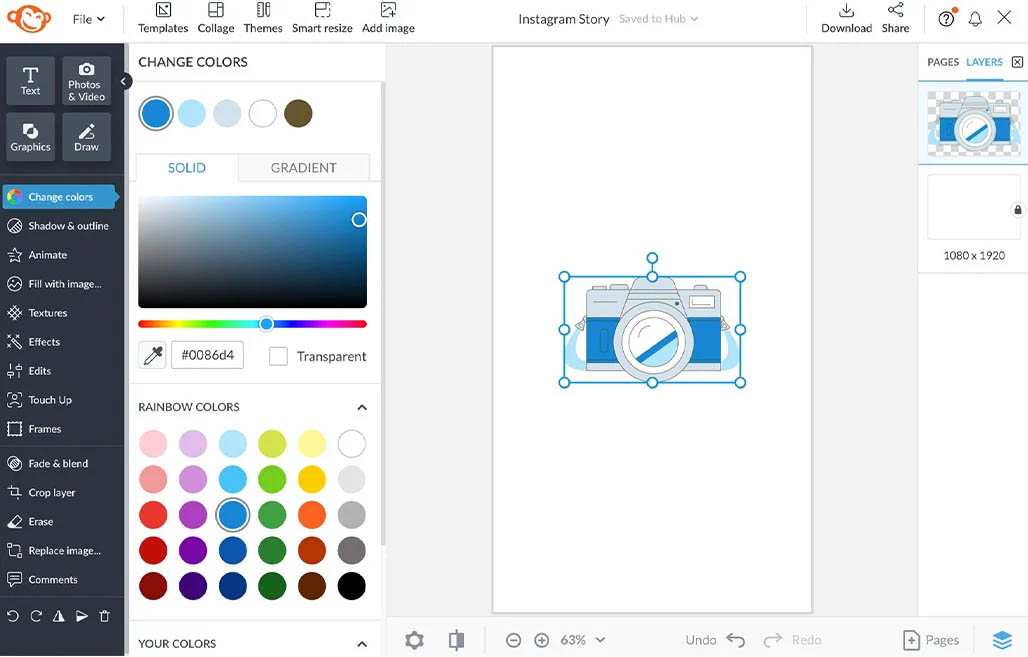Switch to the Layers tab
The width and height of the screenshot is (1028, 657).
(x=984, y=62)
